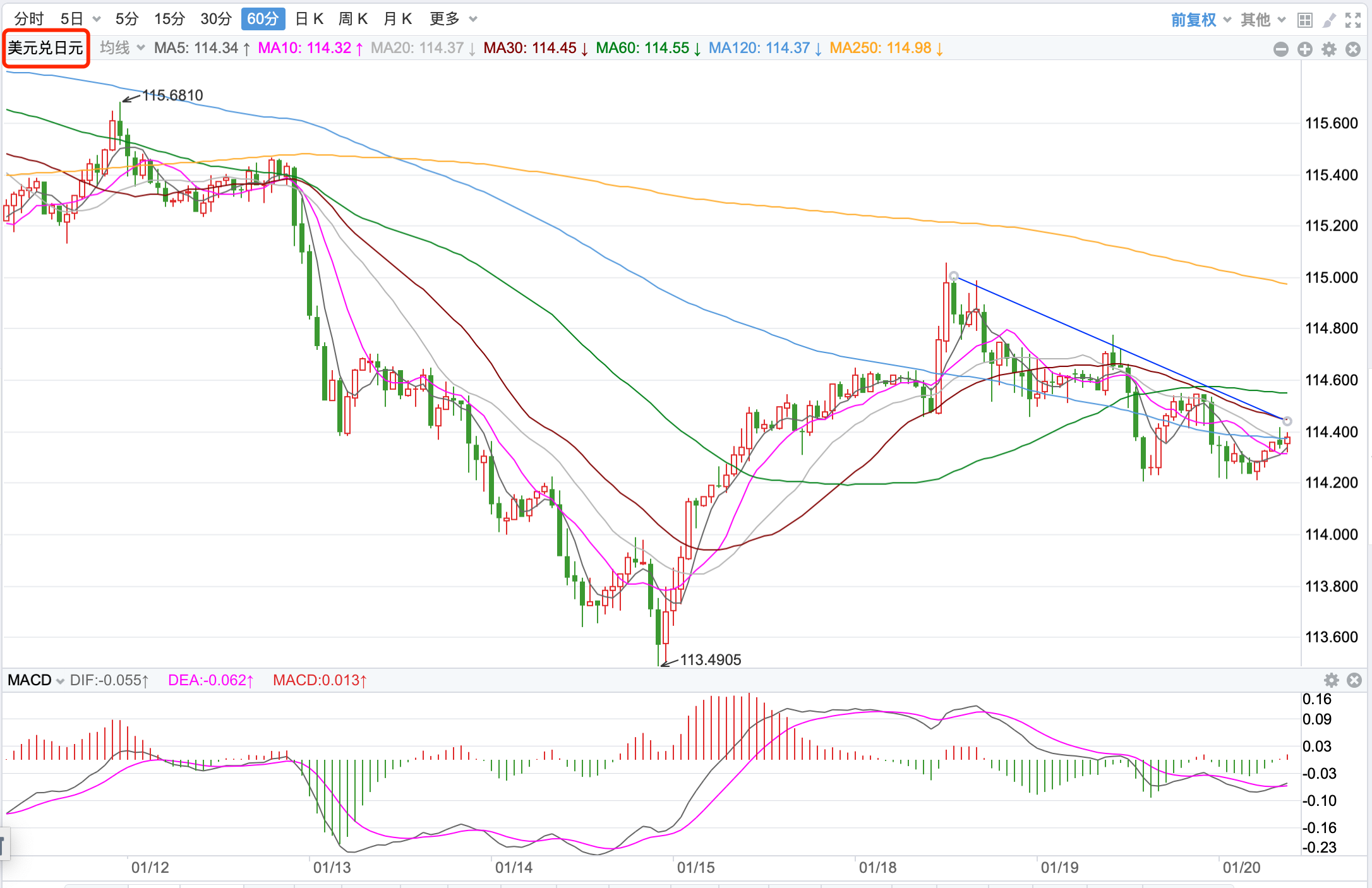Zoom in chart with plus circle icon

coord(1305,49)
